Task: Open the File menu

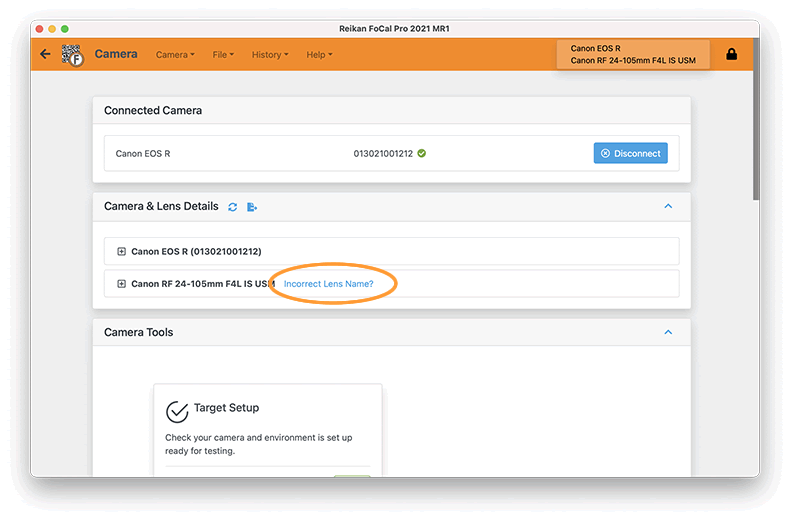Action: click(223, 54)
